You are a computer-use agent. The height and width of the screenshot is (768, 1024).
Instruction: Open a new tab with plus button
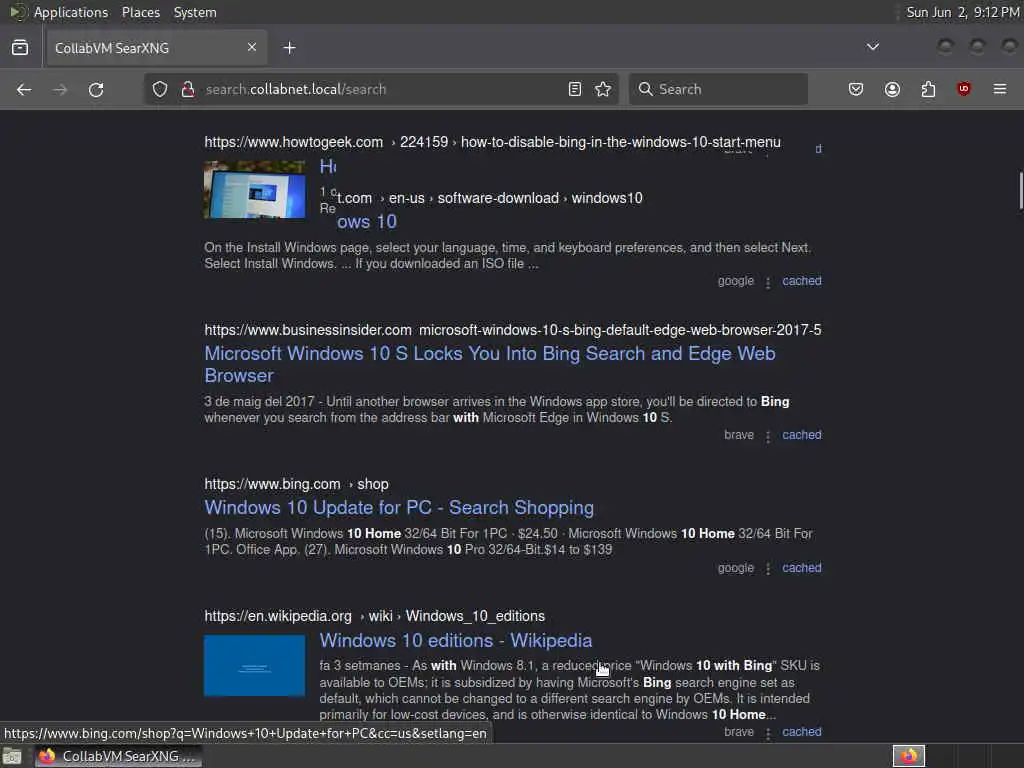[x=289, y=48]
